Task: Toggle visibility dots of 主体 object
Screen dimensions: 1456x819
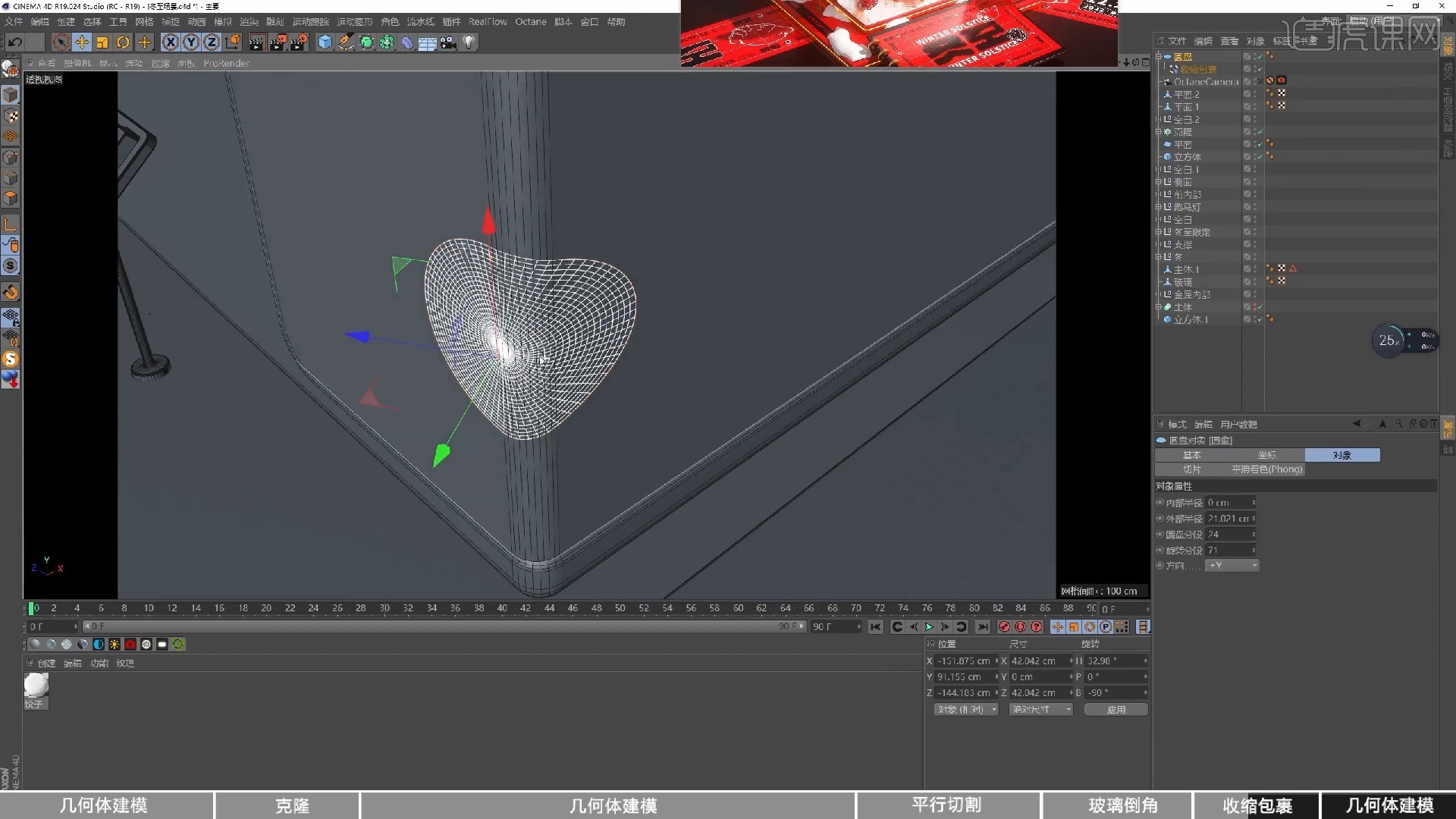Action: point(1254,307)
